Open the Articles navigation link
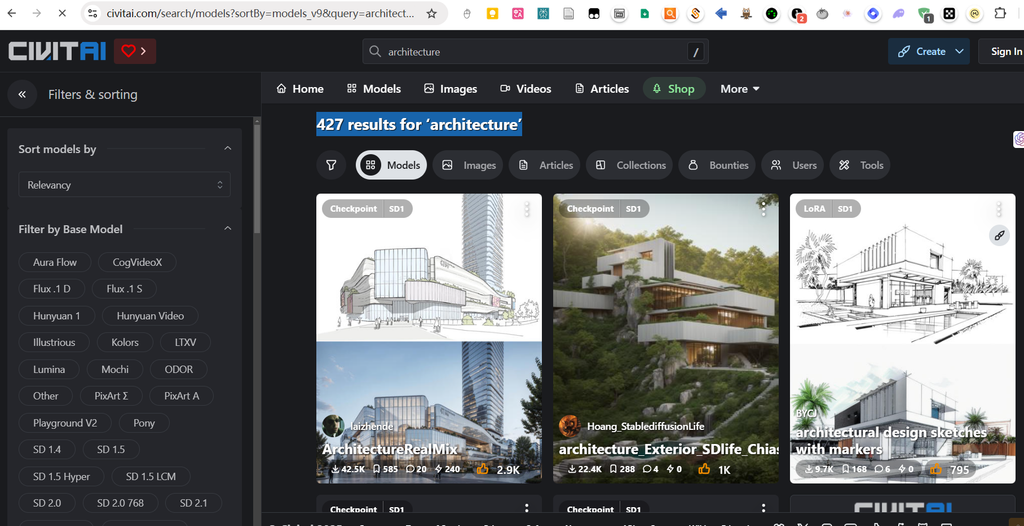Viewport: 1024px width, 526px height. click(x=601, y=89)
